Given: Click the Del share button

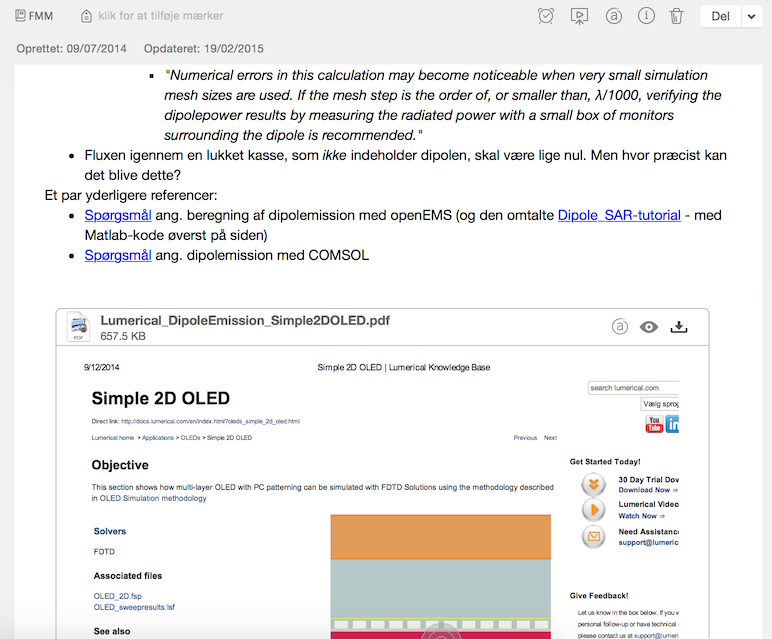Looking at the screenshot, I should pos(720,16).
